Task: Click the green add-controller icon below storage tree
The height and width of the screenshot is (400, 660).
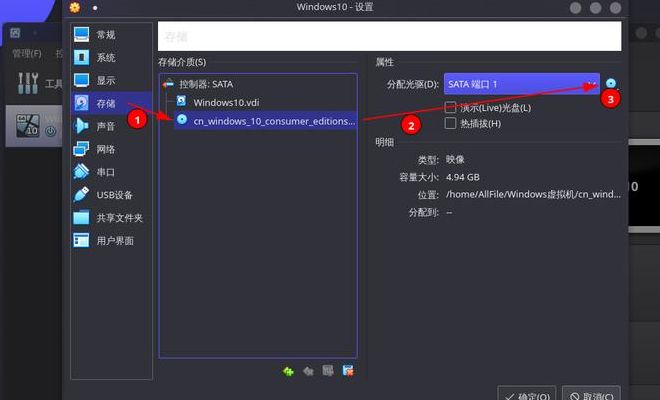Action: (288, 371)
